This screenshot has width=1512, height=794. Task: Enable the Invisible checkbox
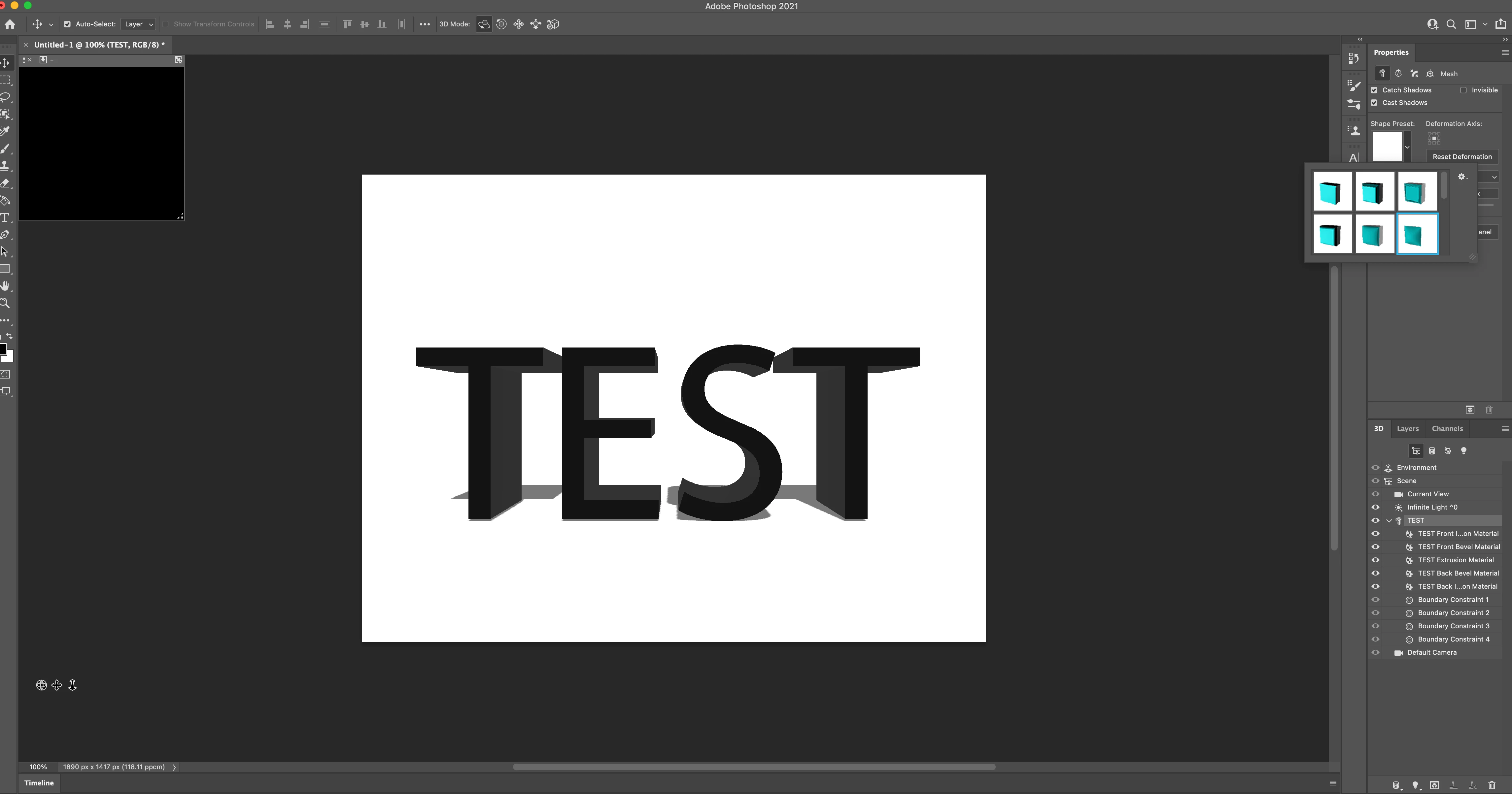click(x=1463, y=90)
